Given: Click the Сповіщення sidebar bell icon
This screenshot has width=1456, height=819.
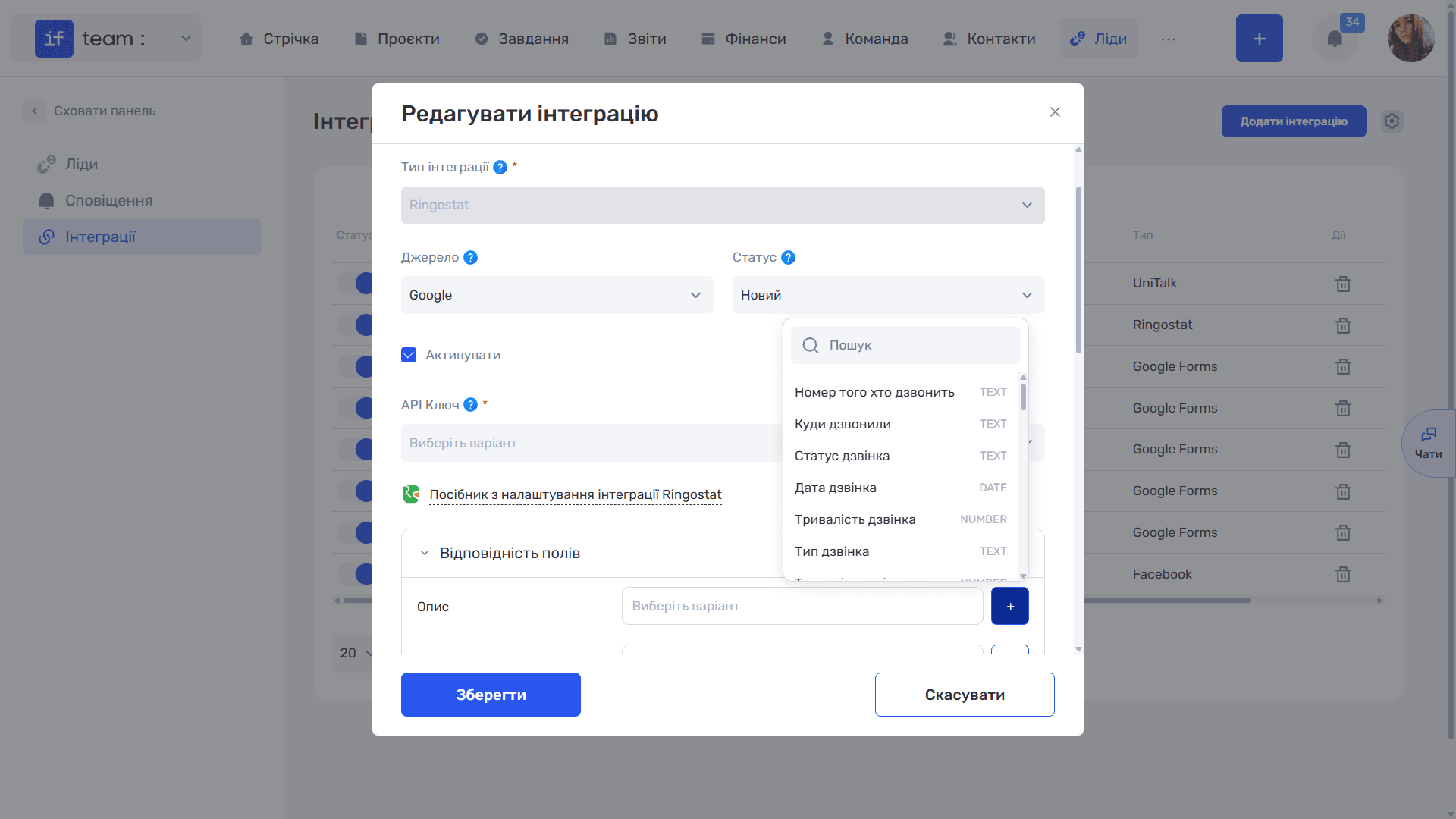Looking at the screenshot, I should 46,200.
